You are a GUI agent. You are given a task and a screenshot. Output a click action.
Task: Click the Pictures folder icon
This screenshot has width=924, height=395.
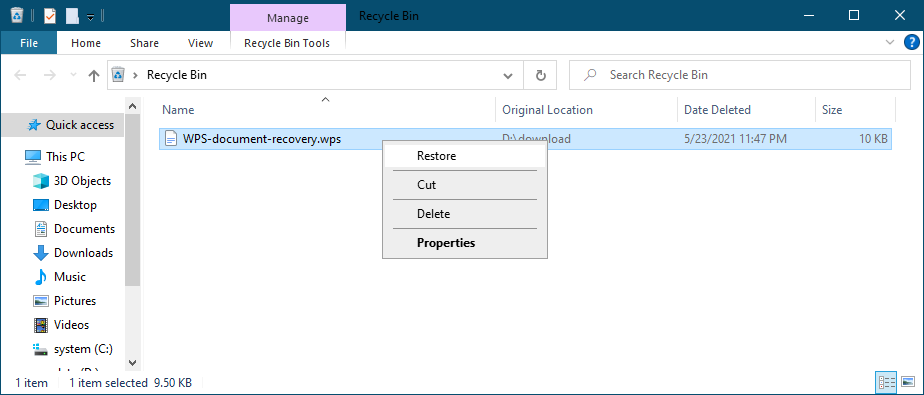(x=40, y=301)
